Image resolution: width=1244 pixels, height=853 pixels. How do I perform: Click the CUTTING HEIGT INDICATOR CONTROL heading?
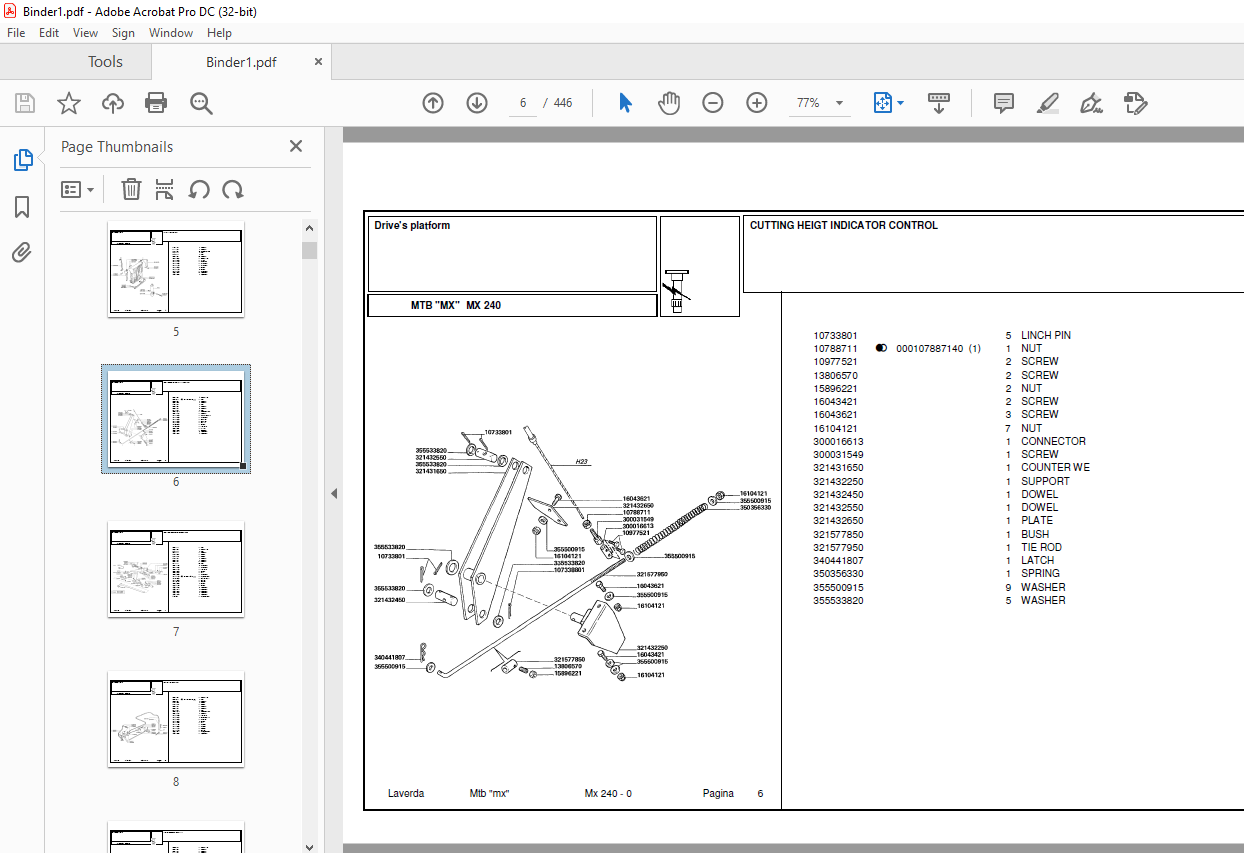coord(844,225)
